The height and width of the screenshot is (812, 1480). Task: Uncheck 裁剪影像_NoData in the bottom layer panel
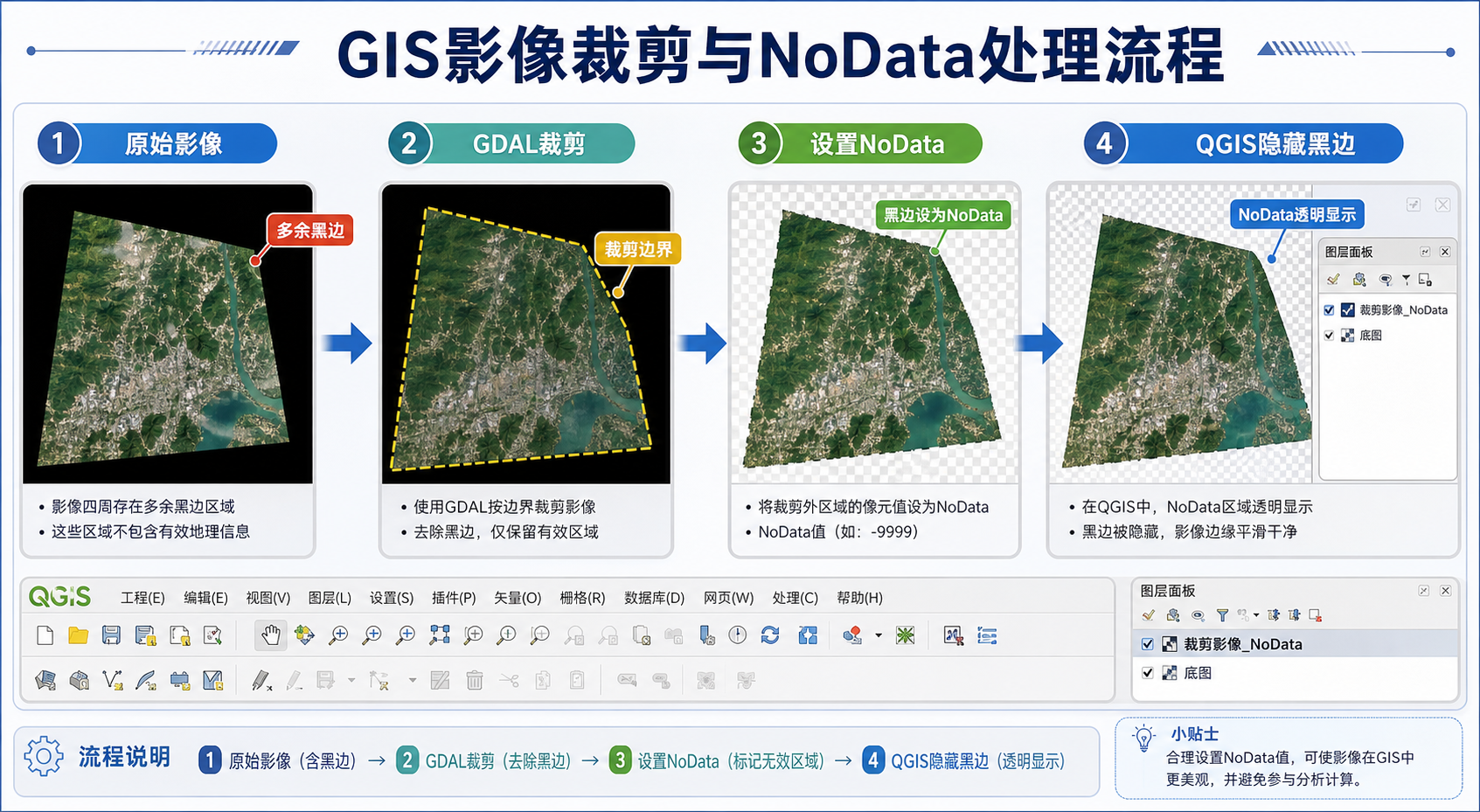(1148, 644)
